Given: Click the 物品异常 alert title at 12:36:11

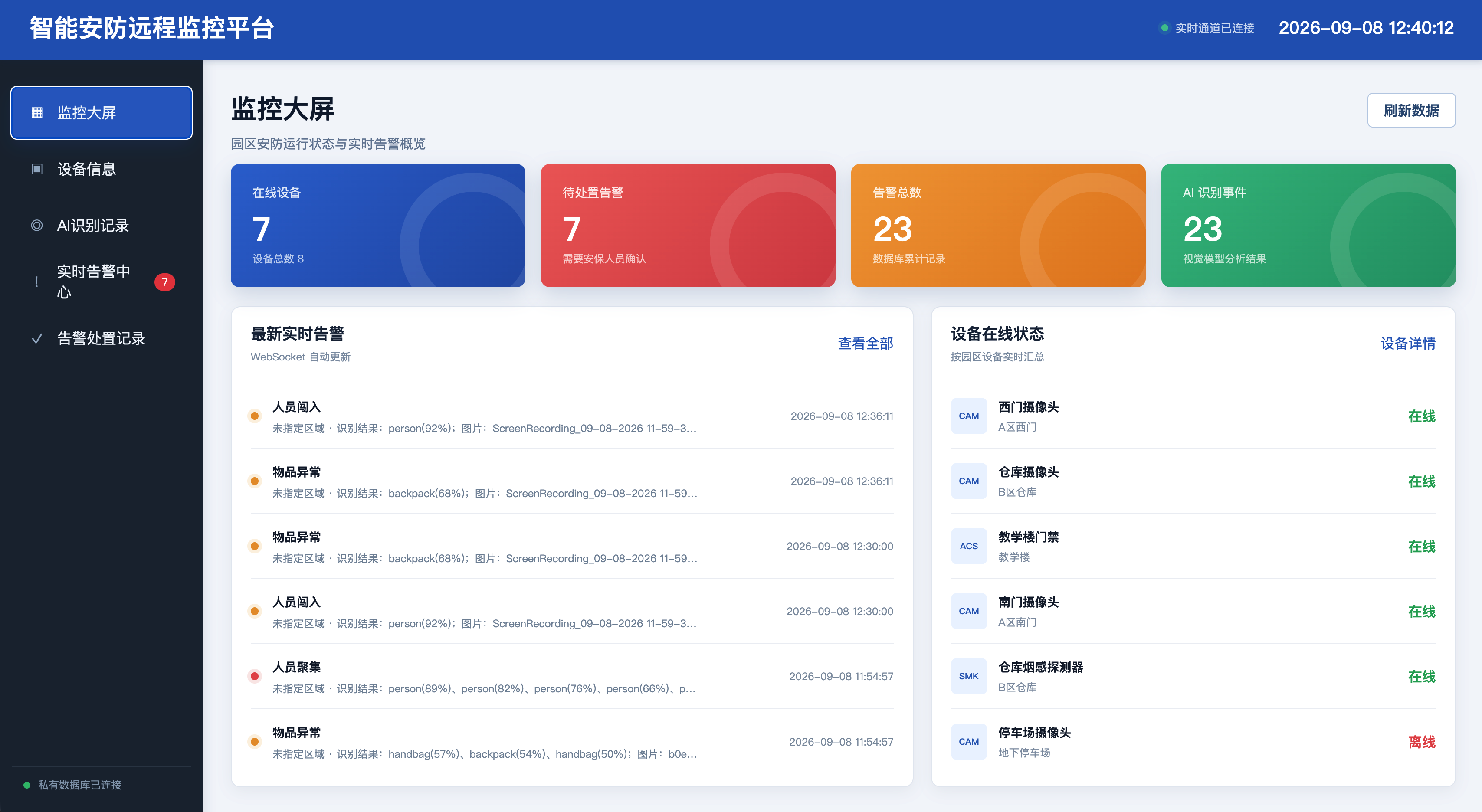Looking at the screenshot, I should pos(296,471).
